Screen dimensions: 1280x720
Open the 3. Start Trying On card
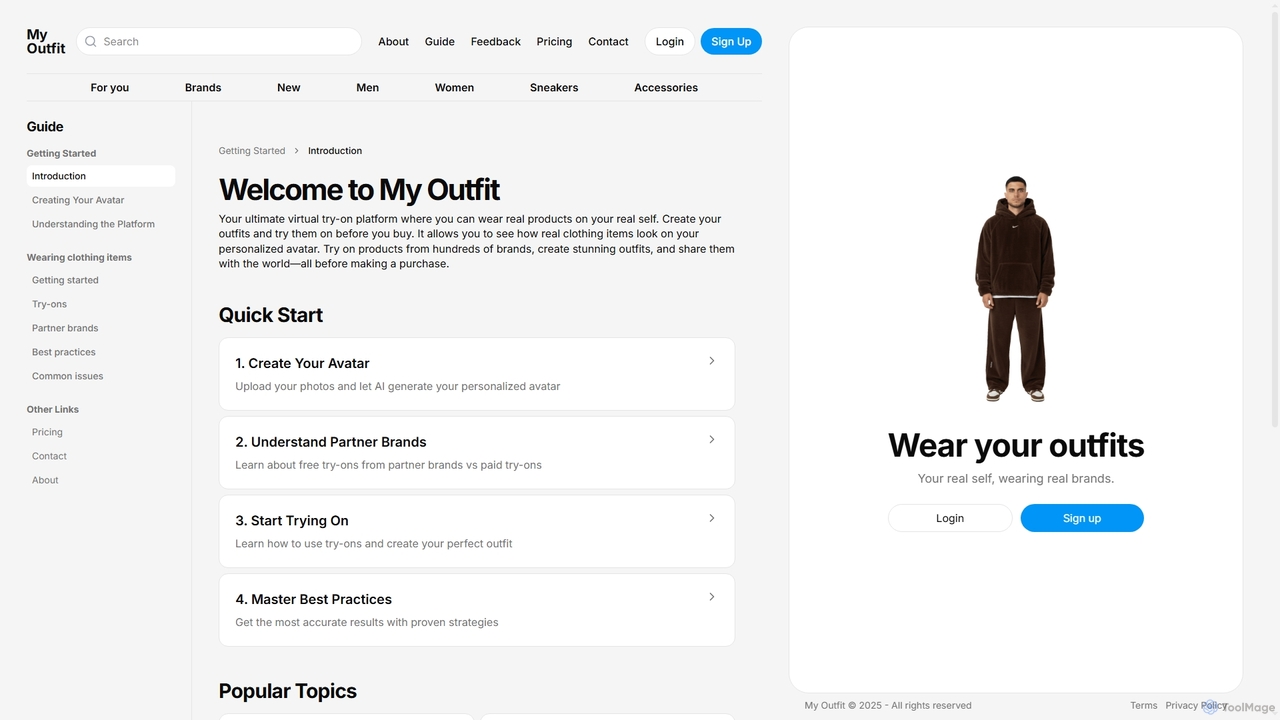(x=477, y=531)
